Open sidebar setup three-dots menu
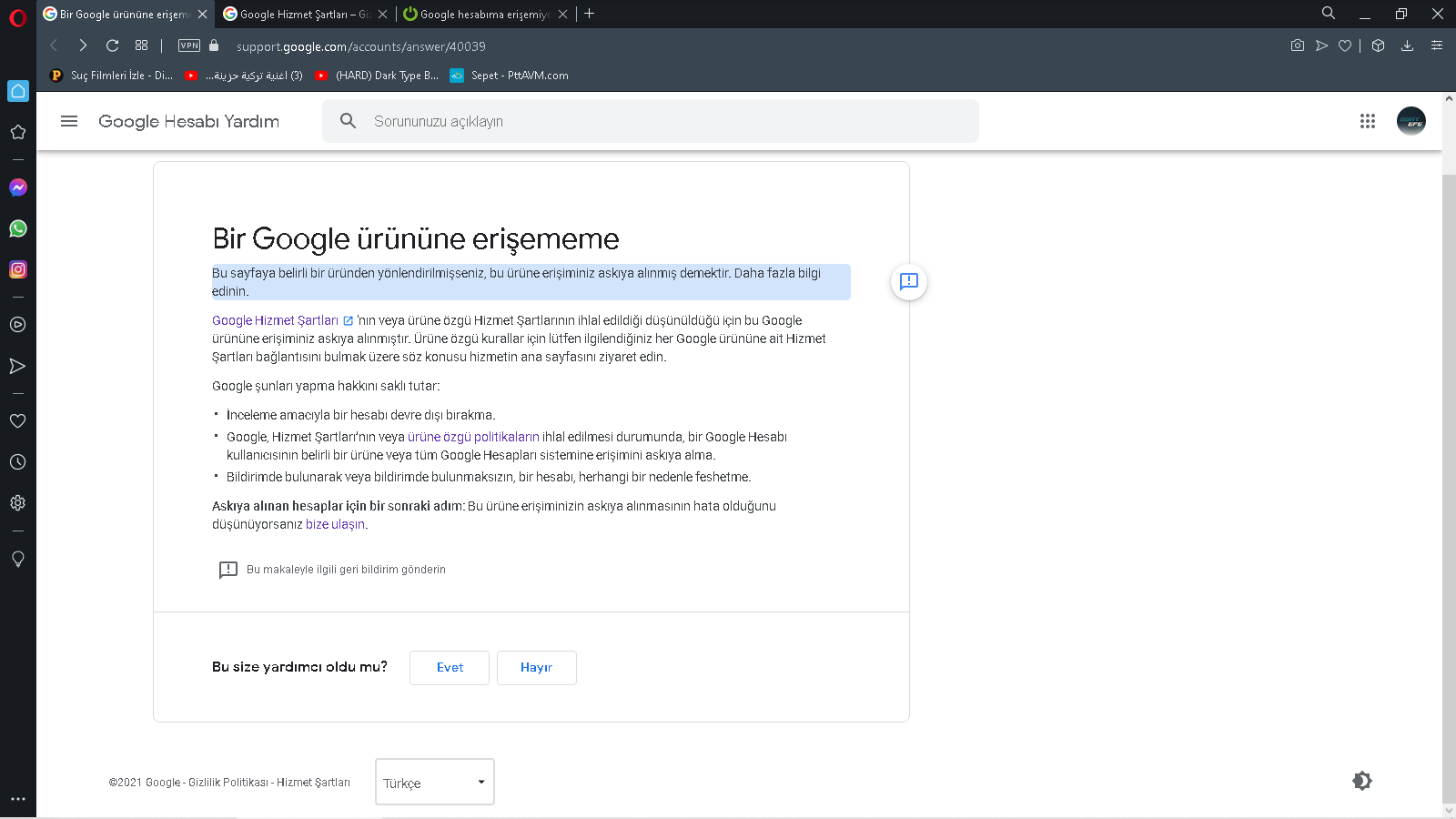 coord(17,799)
